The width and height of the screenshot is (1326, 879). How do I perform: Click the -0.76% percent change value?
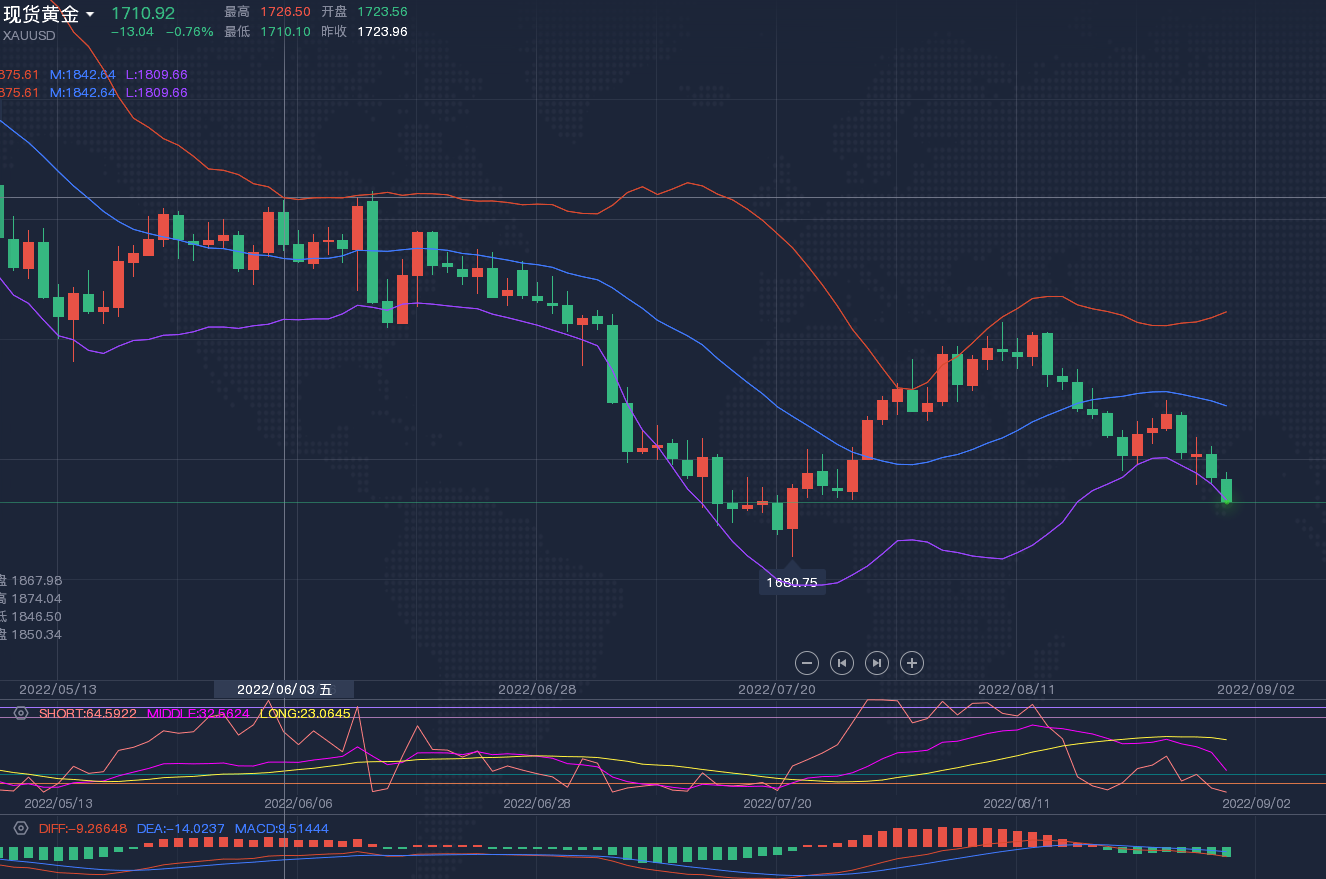tap(189, 31)
